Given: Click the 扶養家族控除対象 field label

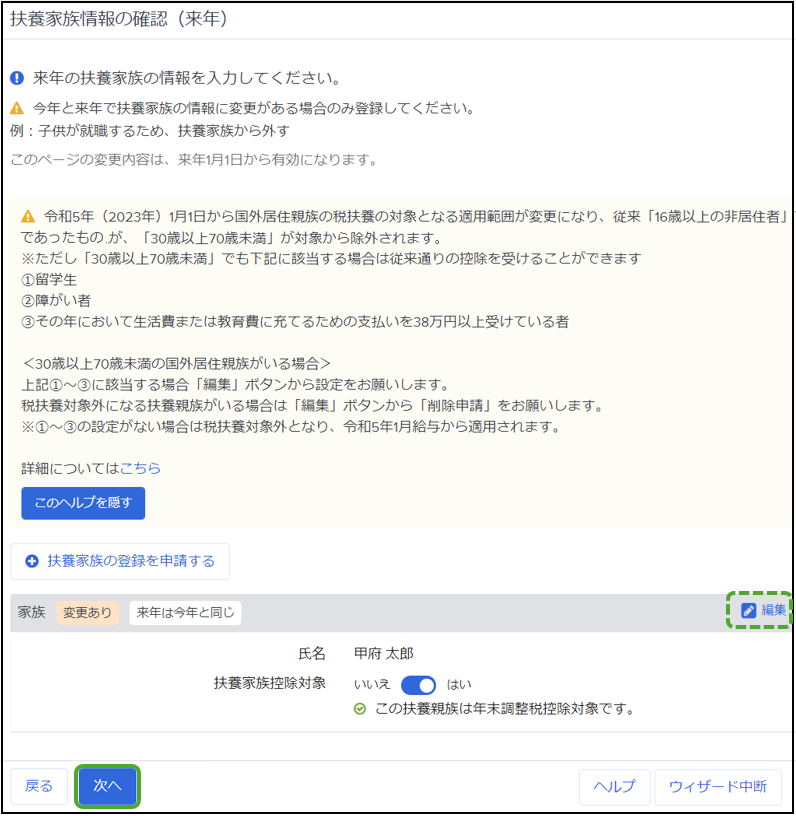Looking at the screenshot, I should 270,683.
